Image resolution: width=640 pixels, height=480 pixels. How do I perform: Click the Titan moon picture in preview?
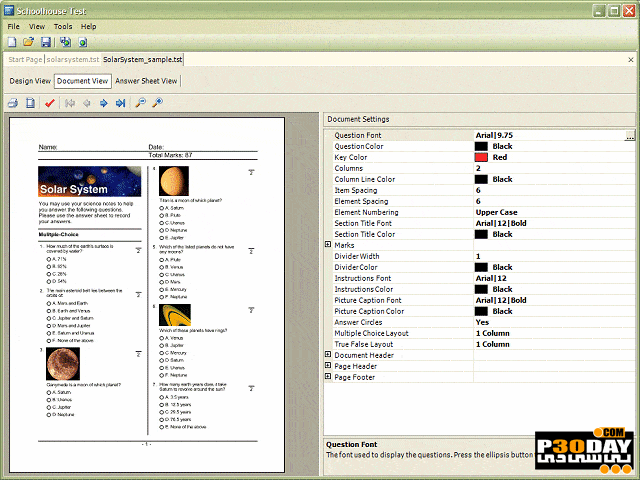pos(174,181)
